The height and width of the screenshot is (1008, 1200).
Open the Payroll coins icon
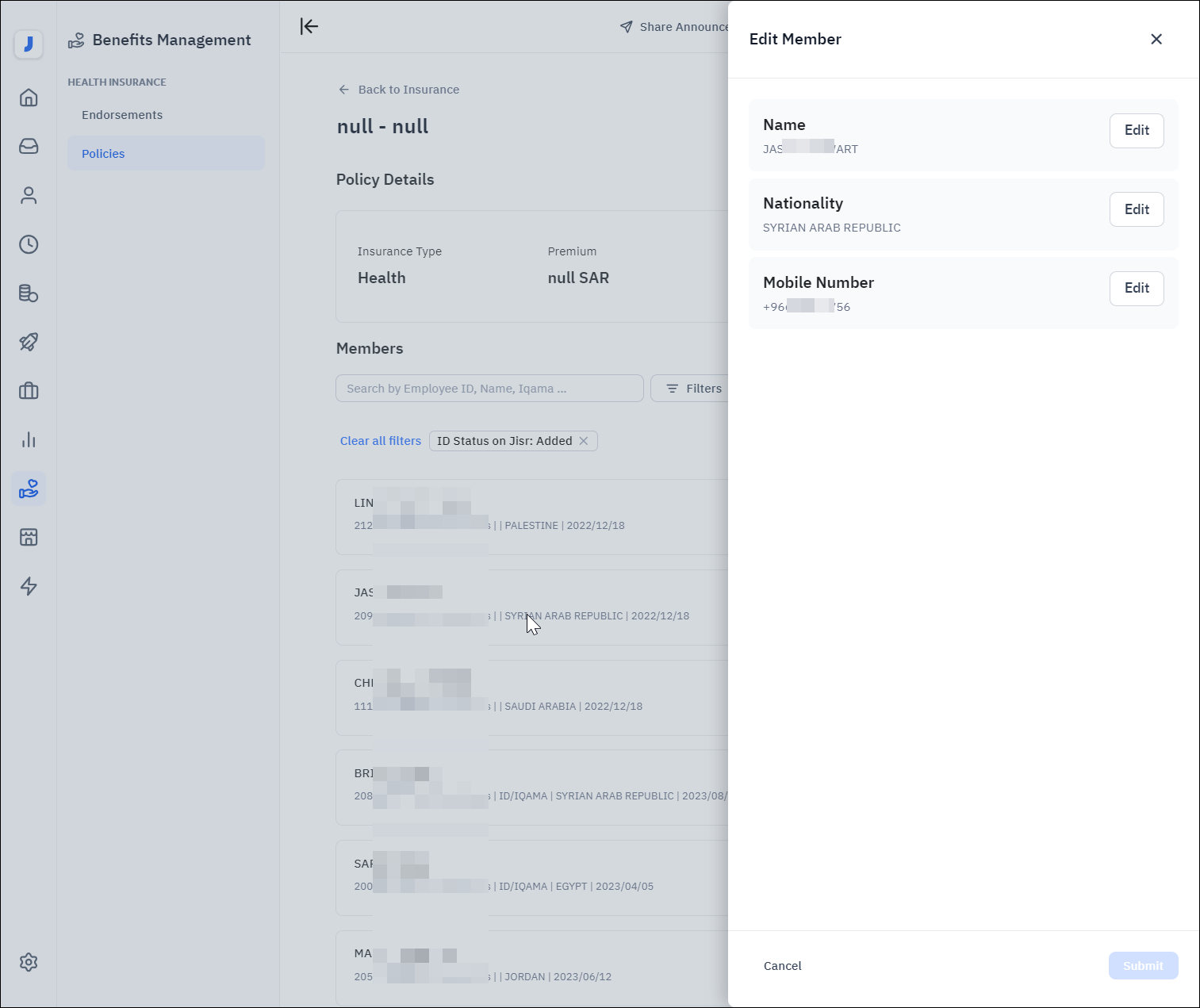29,293
